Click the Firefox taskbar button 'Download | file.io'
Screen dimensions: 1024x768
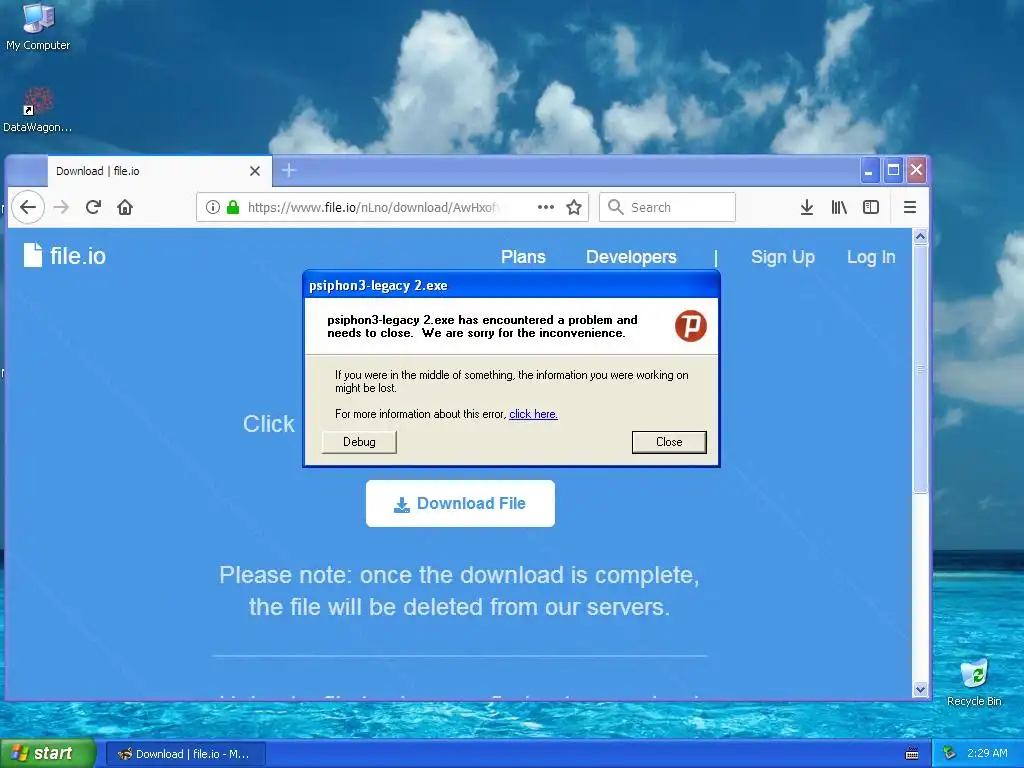tap(185, 754)
